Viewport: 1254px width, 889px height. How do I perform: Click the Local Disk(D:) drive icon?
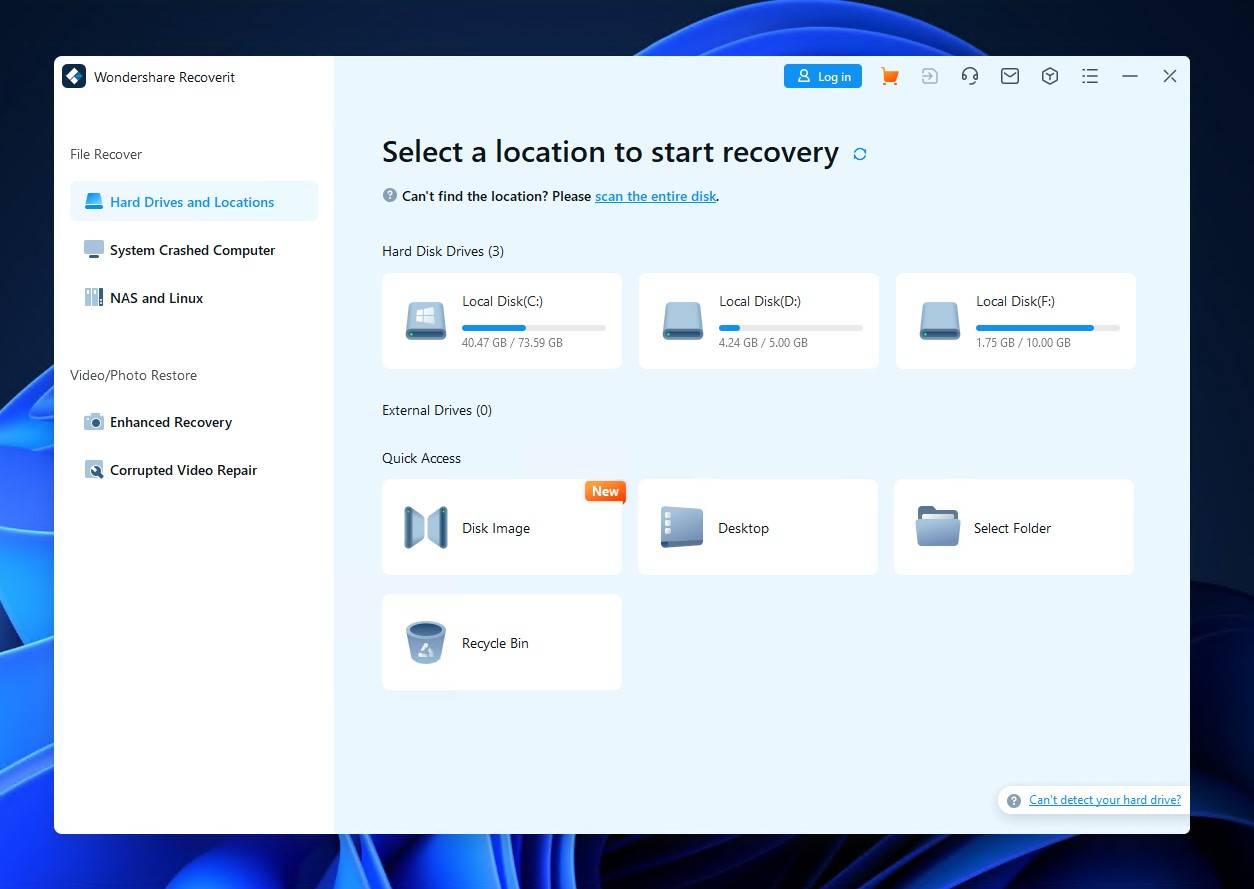(683, 321)
